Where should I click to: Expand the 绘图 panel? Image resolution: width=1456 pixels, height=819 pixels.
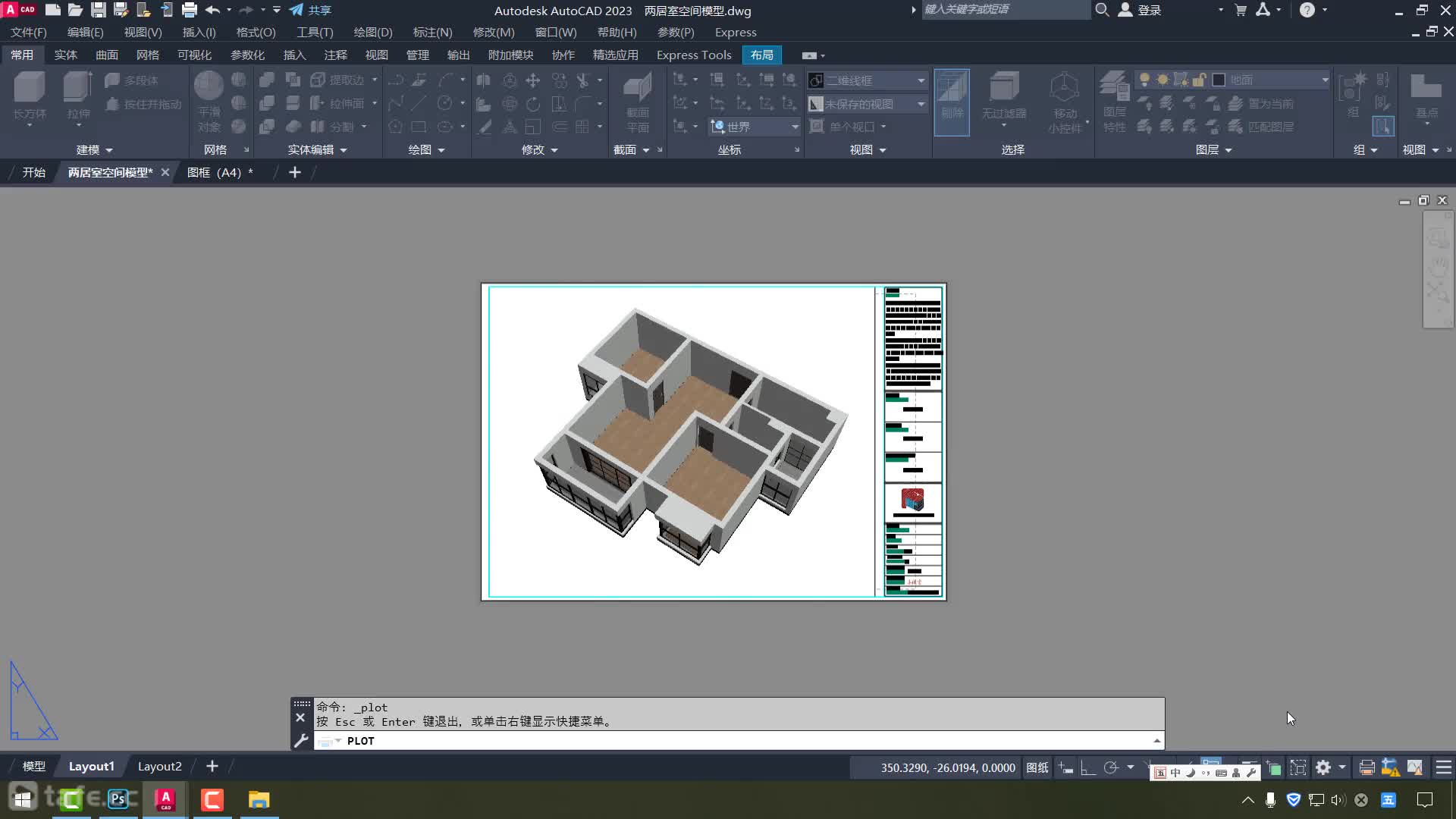click(426, 150)
